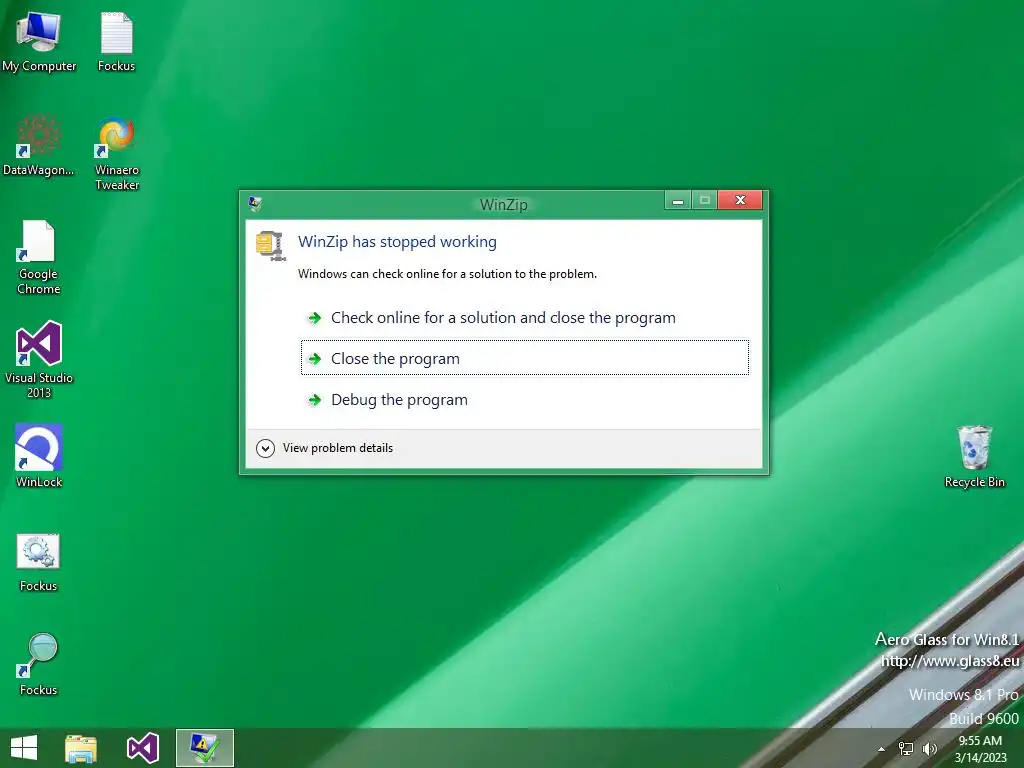This screenshot has height=768, width=1024.
Task: Select the Google Chrome desktop shortcut
Action: coord(39,257)
